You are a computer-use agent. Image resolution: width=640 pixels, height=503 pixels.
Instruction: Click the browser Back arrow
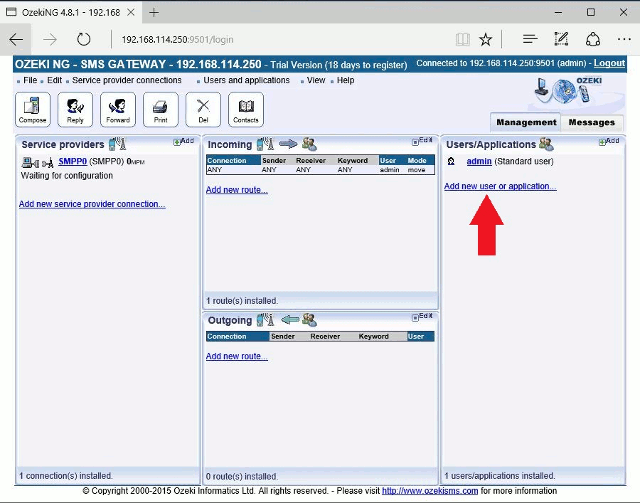[16, 40]
